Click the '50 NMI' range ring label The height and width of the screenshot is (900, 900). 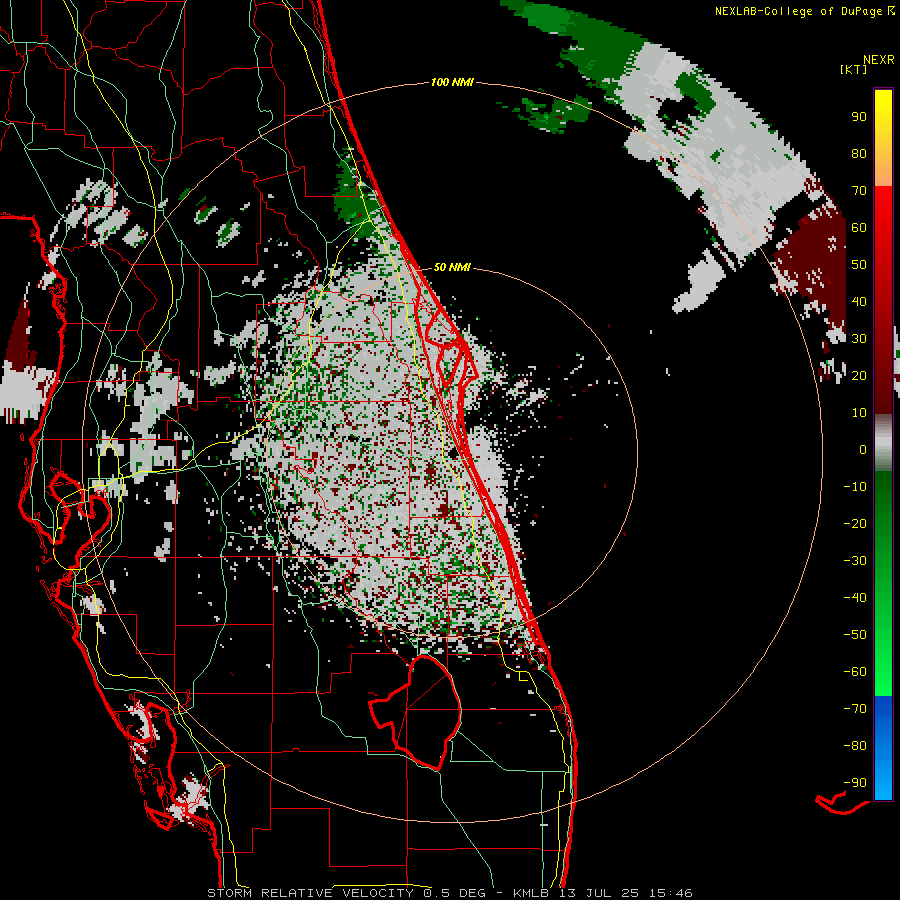(x=452, y=267)
